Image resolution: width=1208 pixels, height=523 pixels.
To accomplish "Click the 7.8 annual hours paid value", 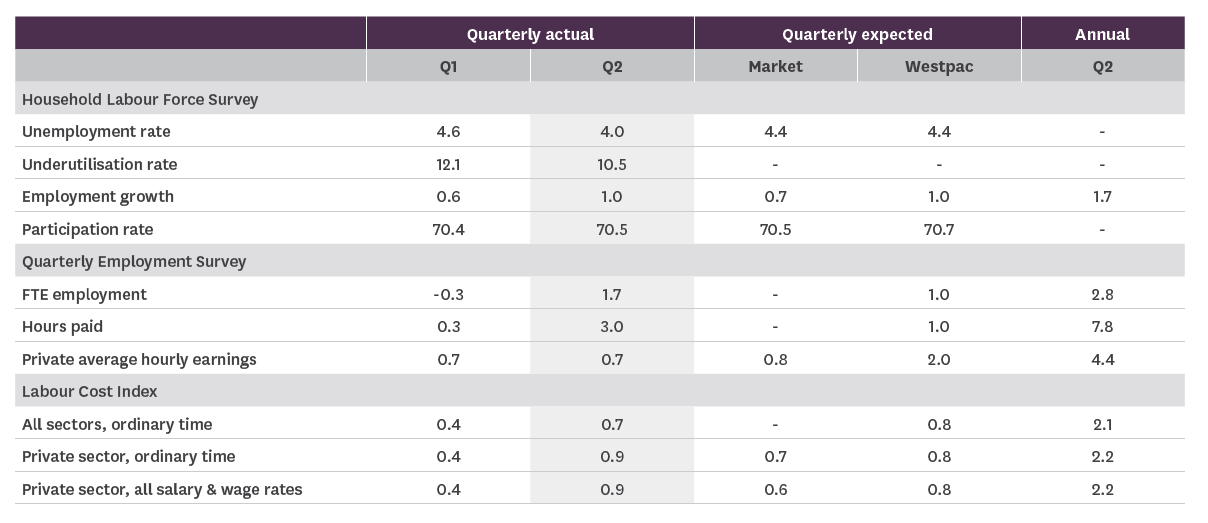I will [1102, 326].
